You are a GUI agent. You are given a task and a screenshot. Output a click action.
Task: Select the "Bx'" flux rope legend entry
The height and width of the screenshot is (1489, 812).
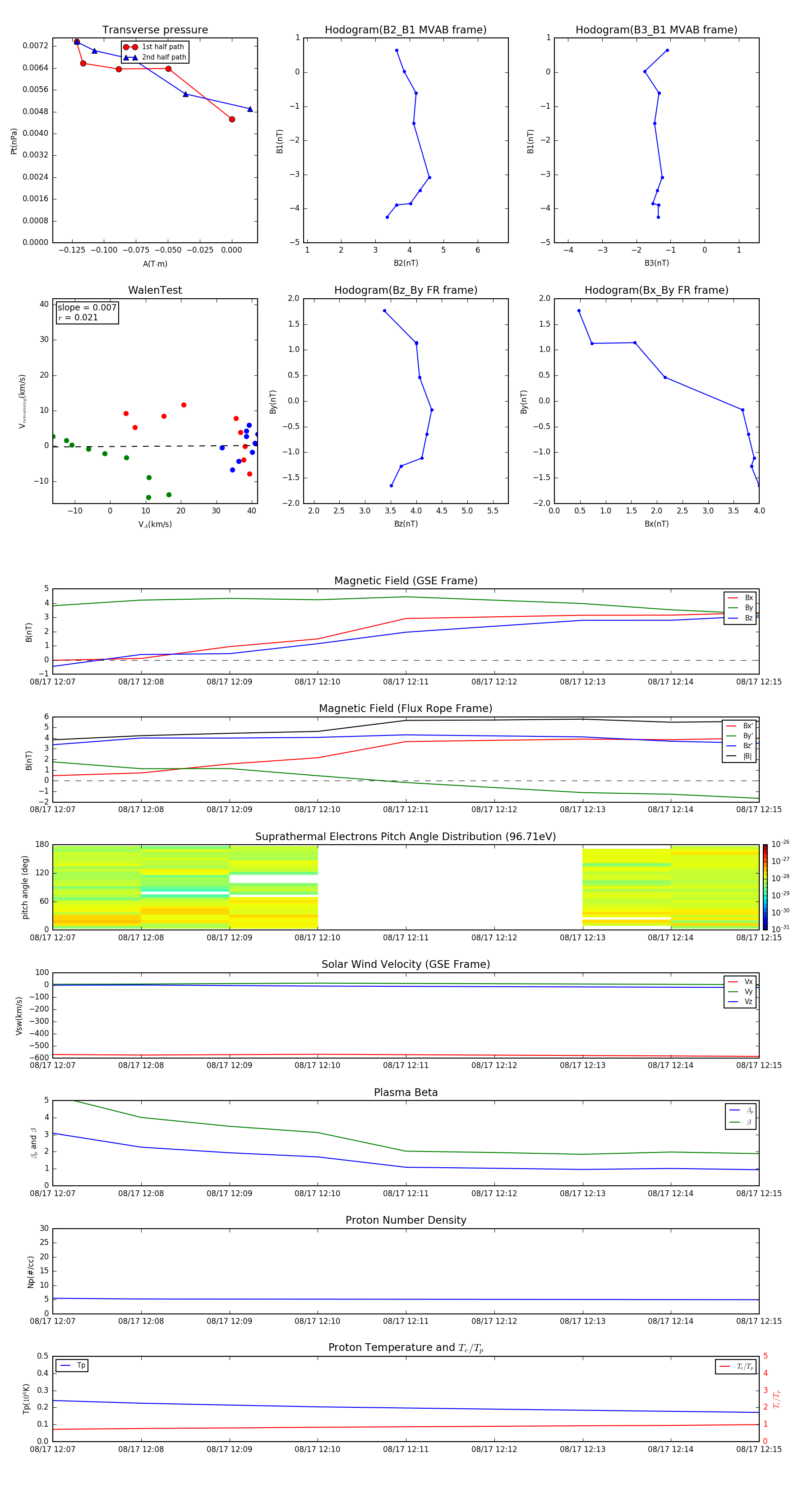pos(739,726)
